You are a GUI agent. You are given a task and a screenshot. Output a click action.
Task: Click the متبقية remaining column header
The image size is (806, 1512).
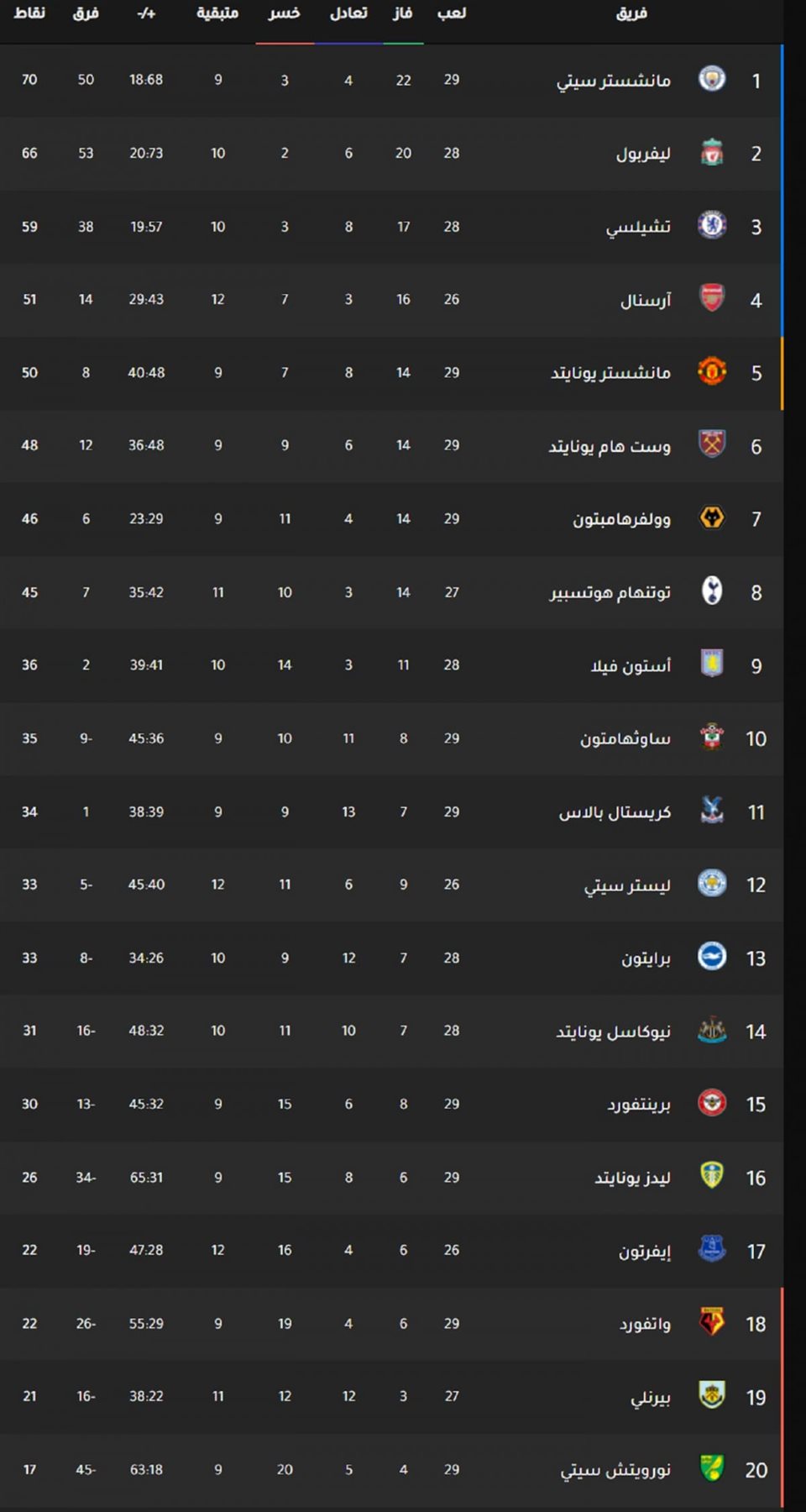coord(217,13)
